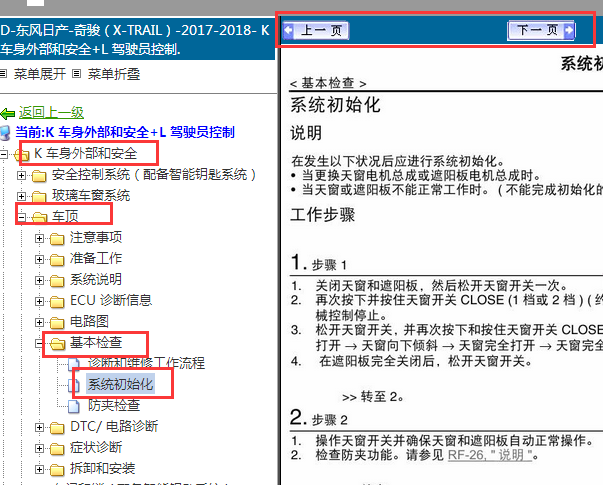
Task: Expand the 症状诊断 node
Action: pyautogui.click(x=39, y=448)
